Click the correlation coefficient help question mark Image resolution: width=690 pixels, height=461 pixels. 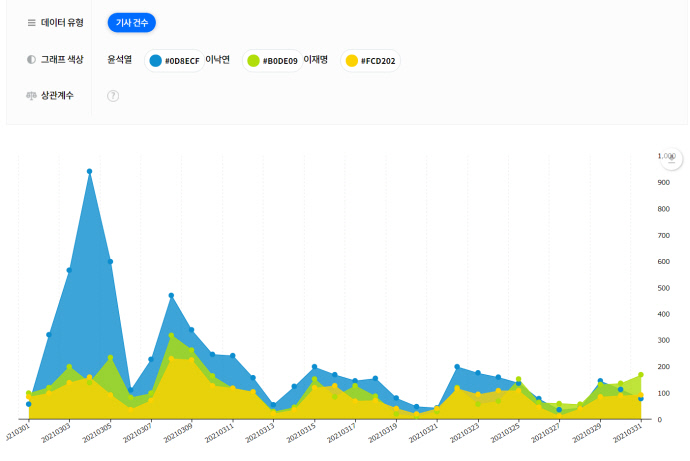(113, 96)
